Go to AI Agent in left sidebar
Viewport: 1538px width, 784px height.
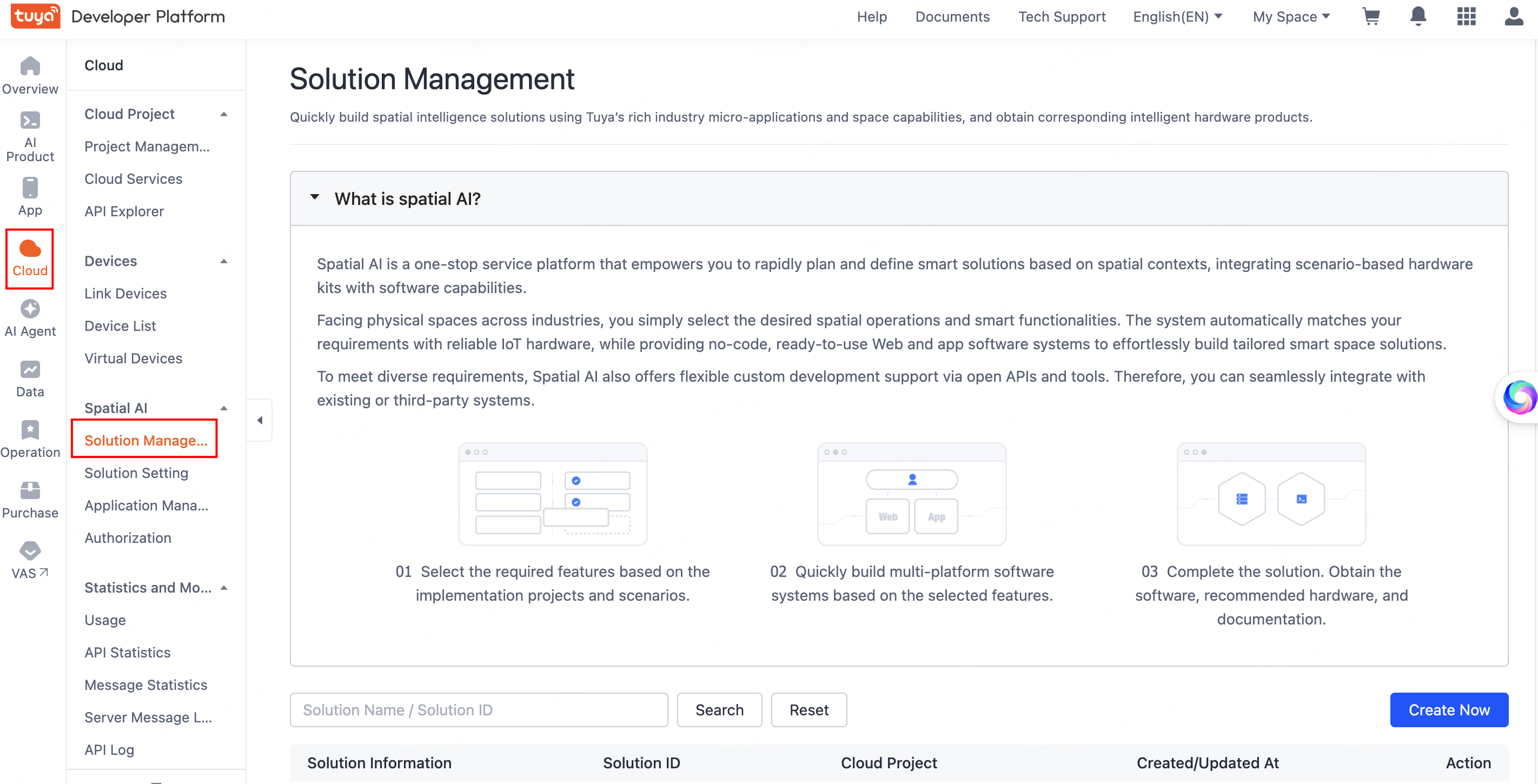coord(30,319)
